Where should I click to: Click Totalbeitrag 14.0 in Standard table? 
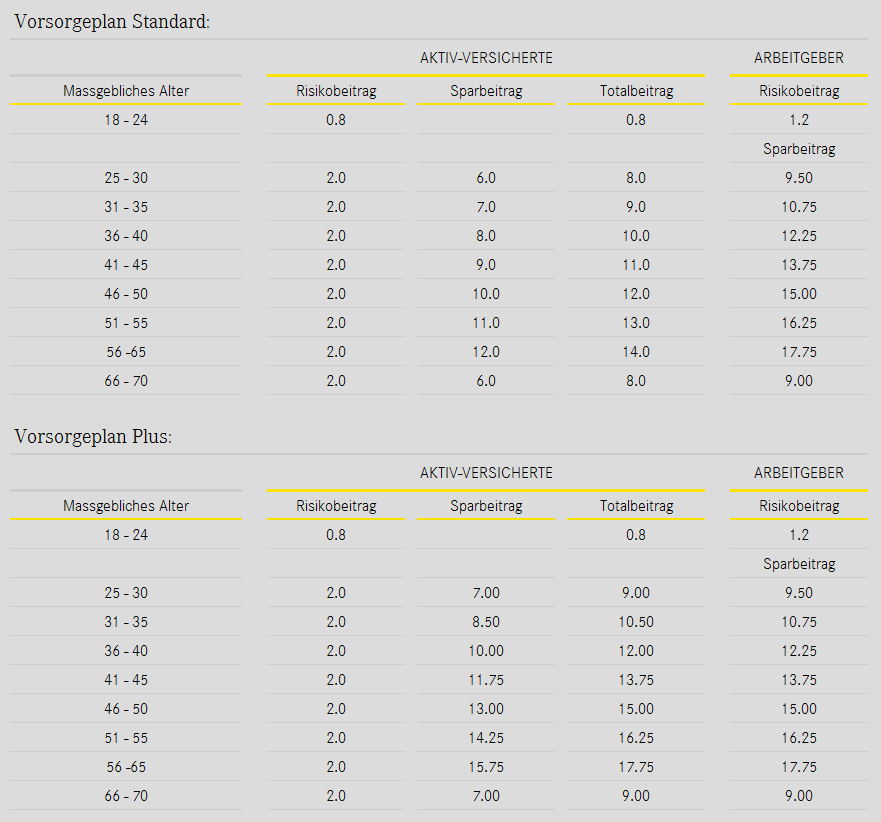click(636, 352)
